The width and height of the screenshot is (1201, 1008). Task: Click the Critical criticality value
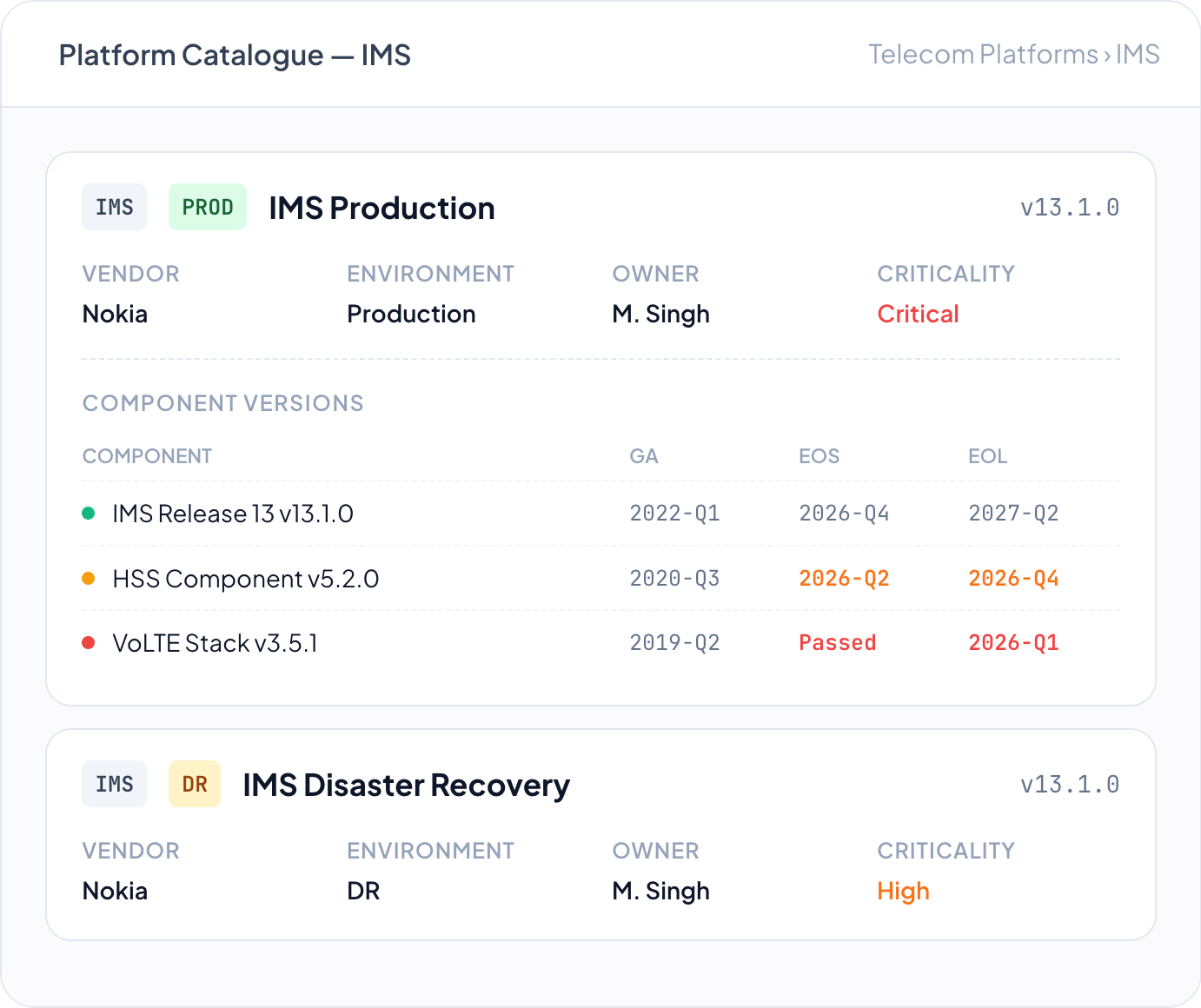(918, 314)
